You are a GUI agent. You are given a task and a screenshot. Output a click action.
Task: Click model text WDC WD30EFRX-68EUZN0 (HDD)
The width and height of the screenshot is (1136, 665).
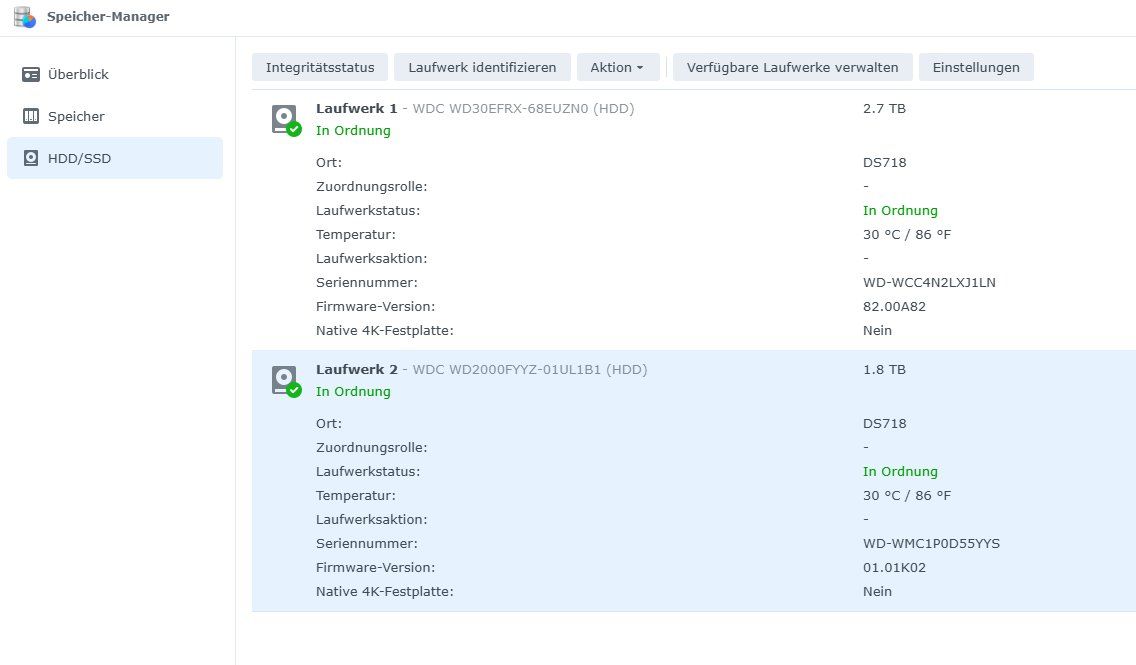pos(523,109)
